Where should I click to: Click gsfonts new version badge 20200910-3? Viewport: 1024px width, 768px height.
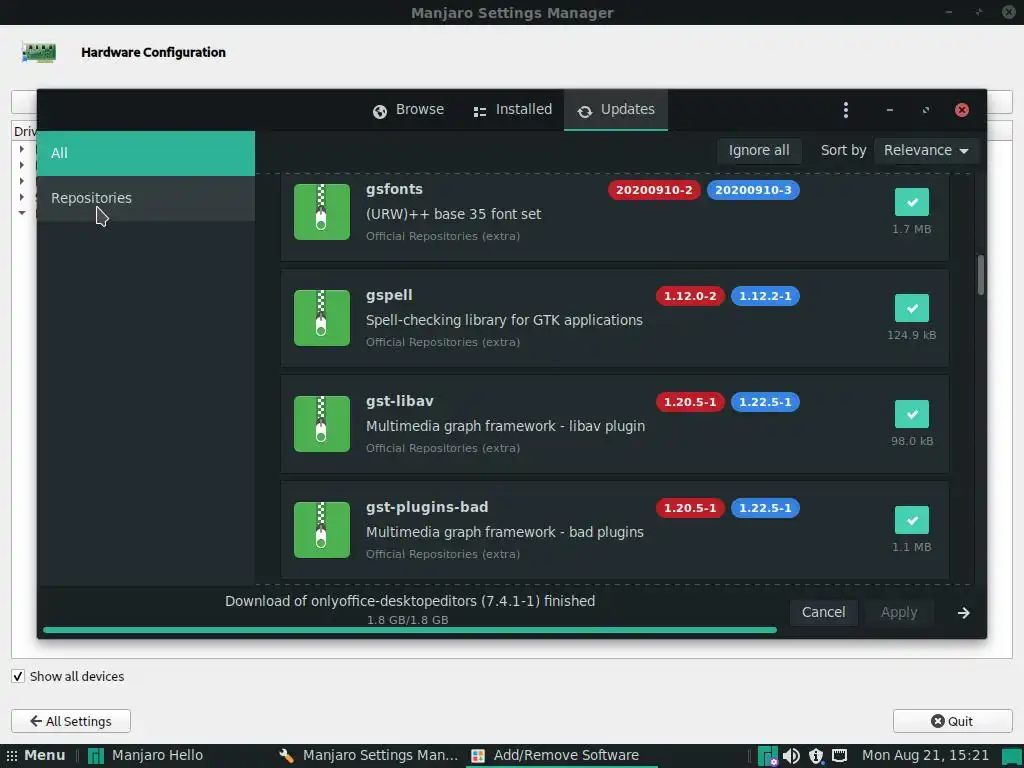[x=753, y=190]
